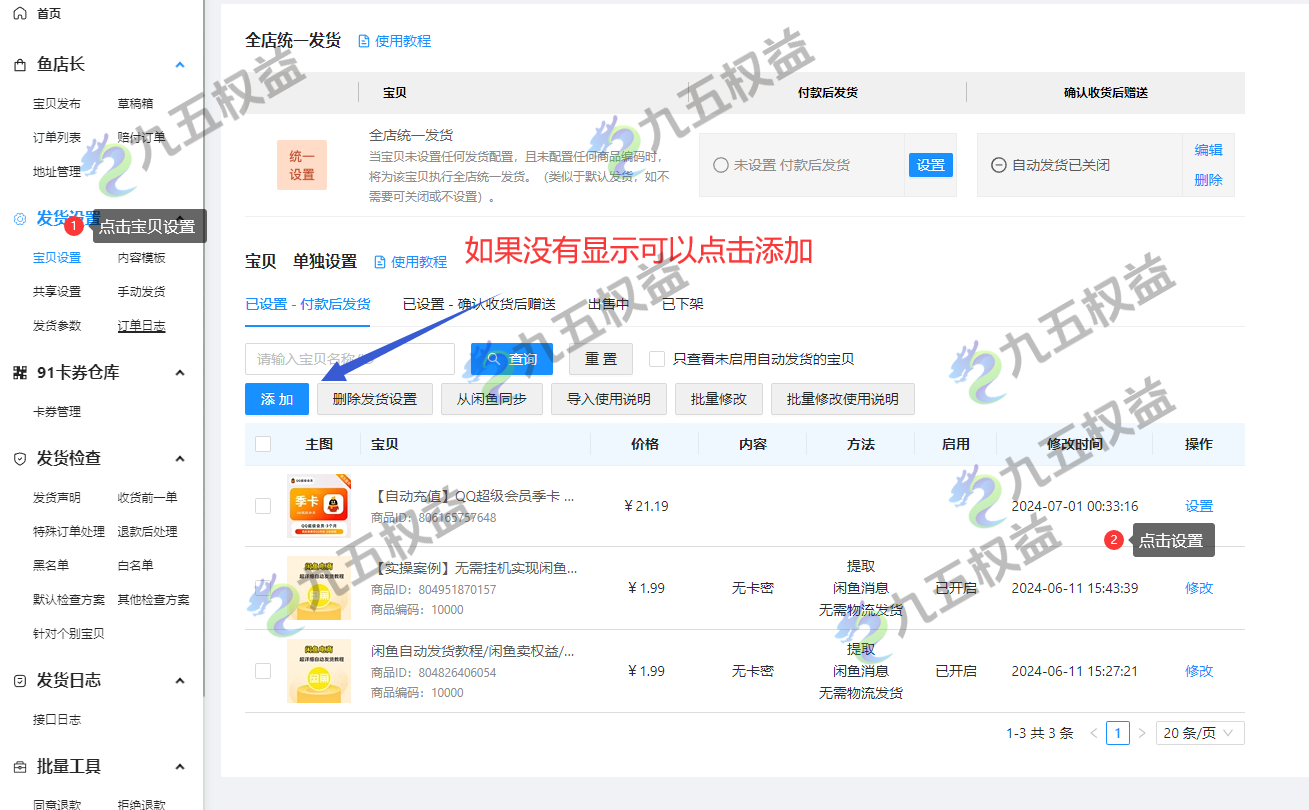Click the 发货检查 shield icon
1309x810 pixels.
(20, 459)
